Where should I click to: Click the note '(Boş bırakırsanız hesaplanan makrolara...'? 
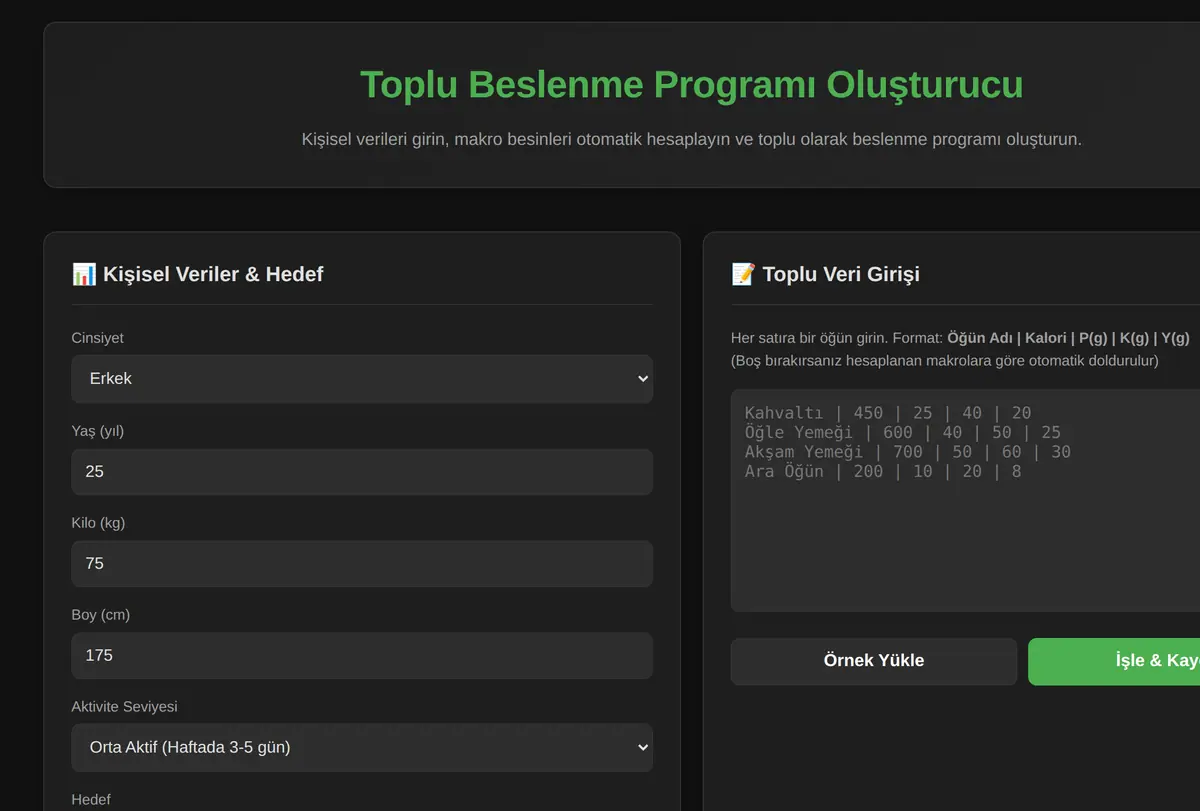pyautogui.click(x=945, y=360)
